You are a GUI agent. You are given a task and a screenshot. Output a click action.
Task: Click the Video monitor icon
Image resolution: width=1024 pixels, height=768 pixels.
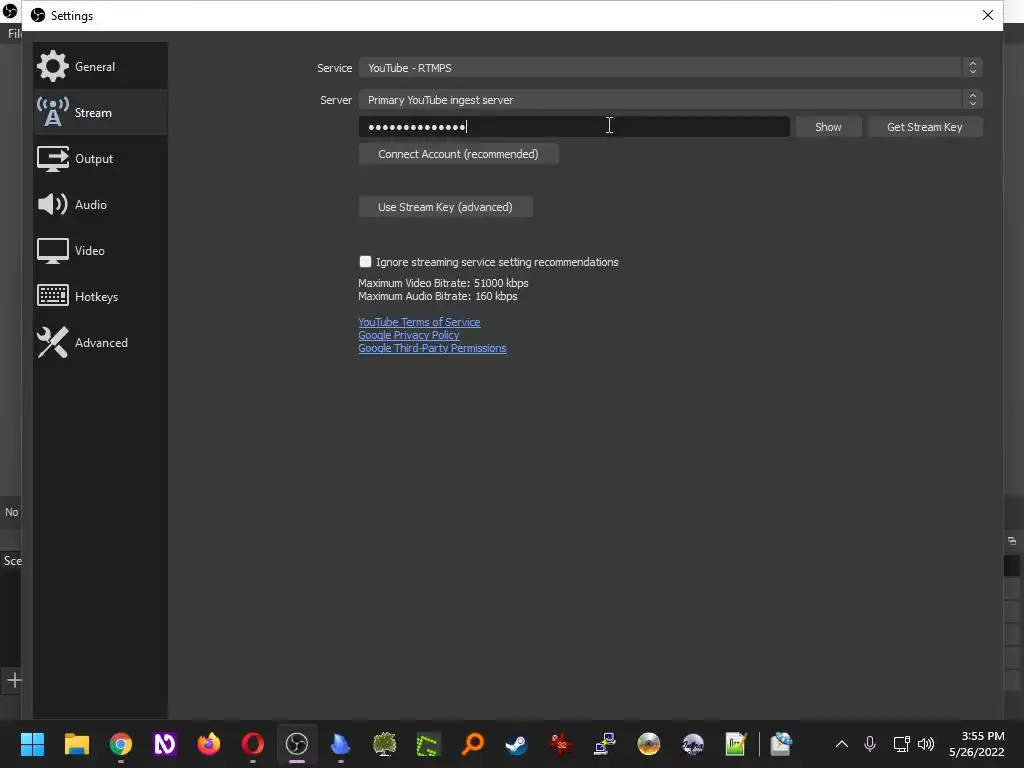click(x=52, y=251)
